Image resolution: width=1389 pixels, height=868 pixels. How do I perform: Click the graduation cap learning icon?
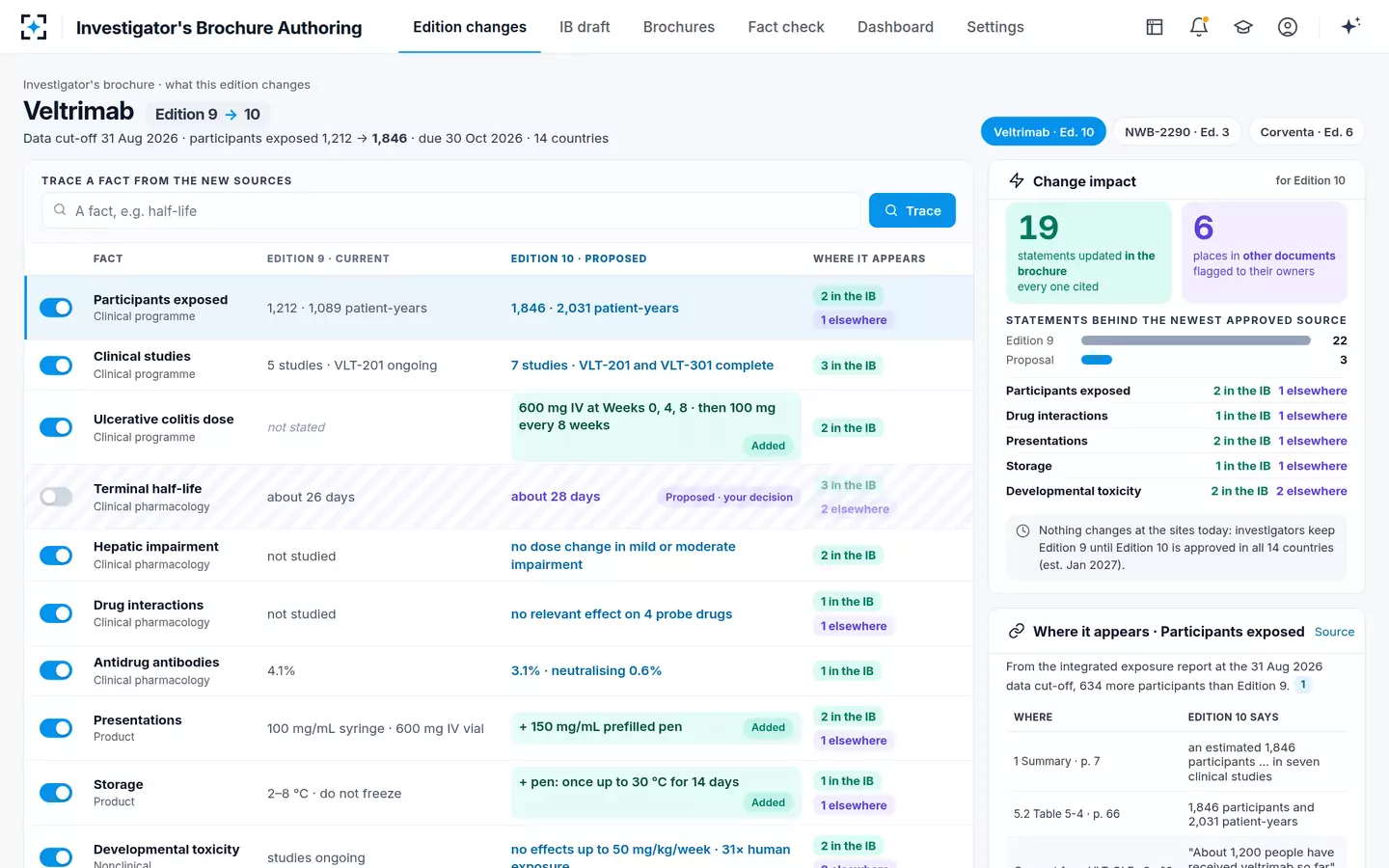click(x=1243, y=27)
